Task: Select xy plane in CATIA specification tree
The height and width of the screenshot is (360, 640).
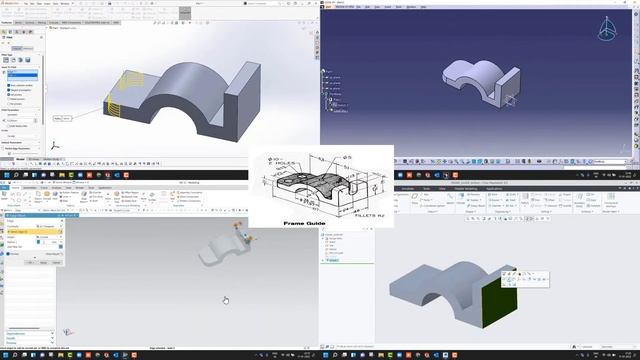Action: tap(335, 78)
